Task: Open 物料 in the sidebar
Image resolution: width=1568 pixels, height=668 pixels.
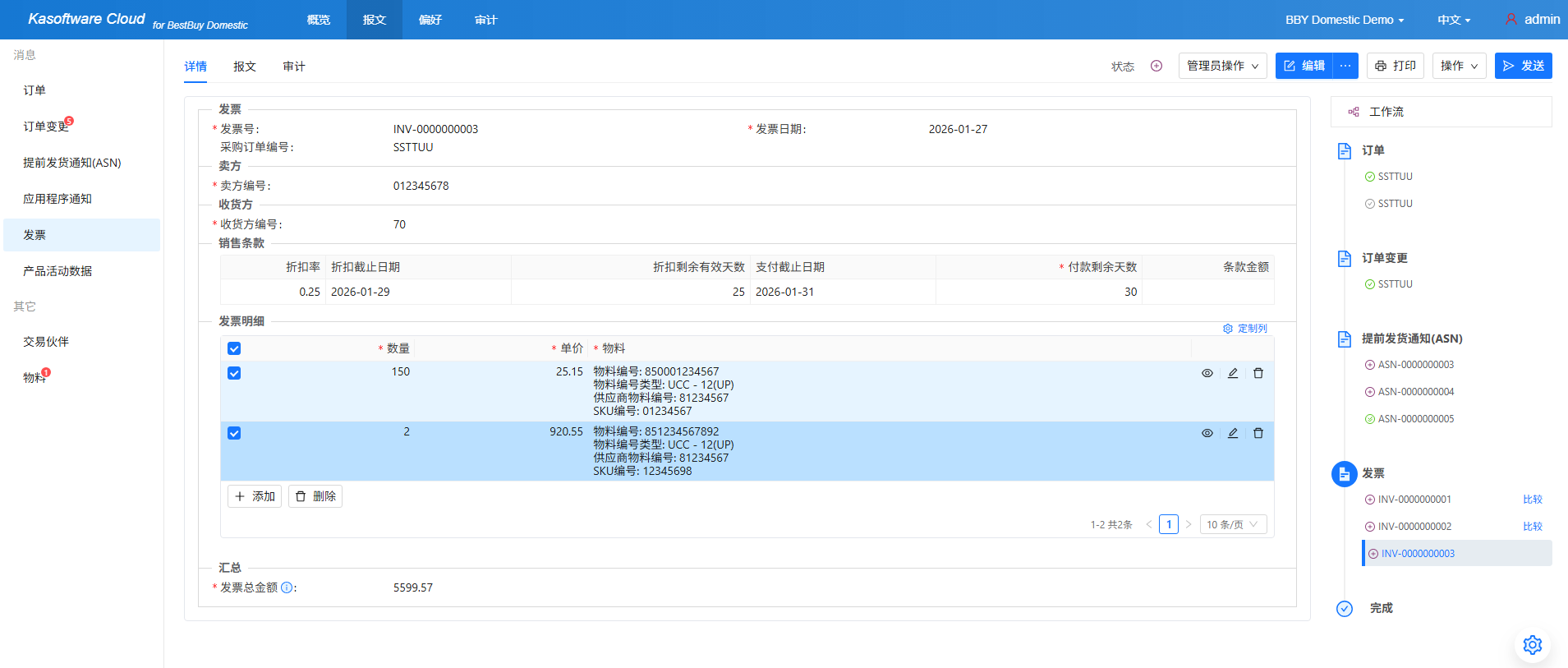Action: 81,378
